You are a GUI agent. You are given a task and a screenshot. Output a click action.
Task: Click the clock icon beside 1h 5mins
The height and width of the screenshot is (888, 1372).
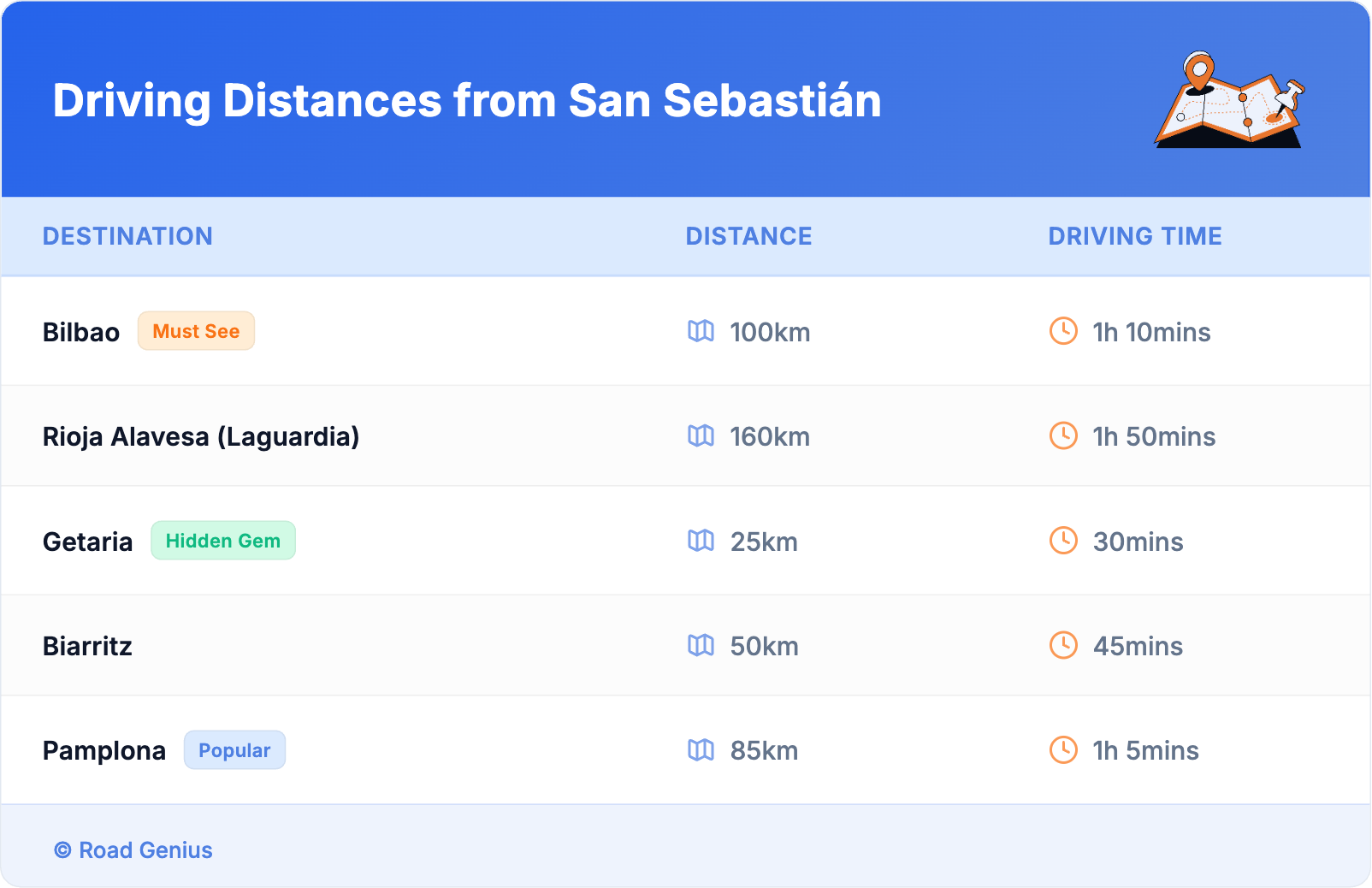coord(1063,750)
